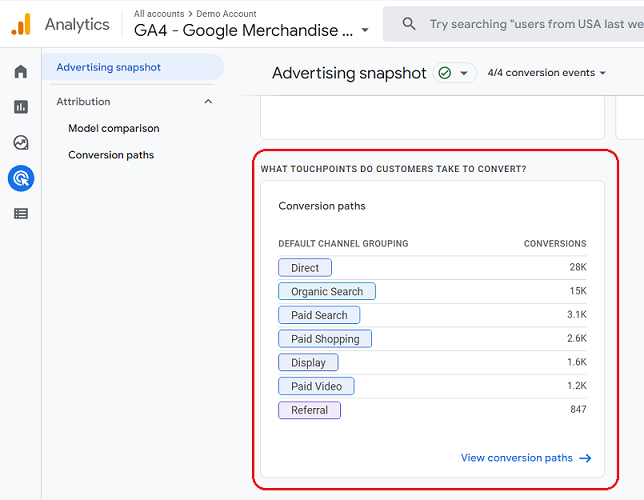Click the 1.2K conversions value
This screenshot has width=644, height=500.
pos(577,386)
